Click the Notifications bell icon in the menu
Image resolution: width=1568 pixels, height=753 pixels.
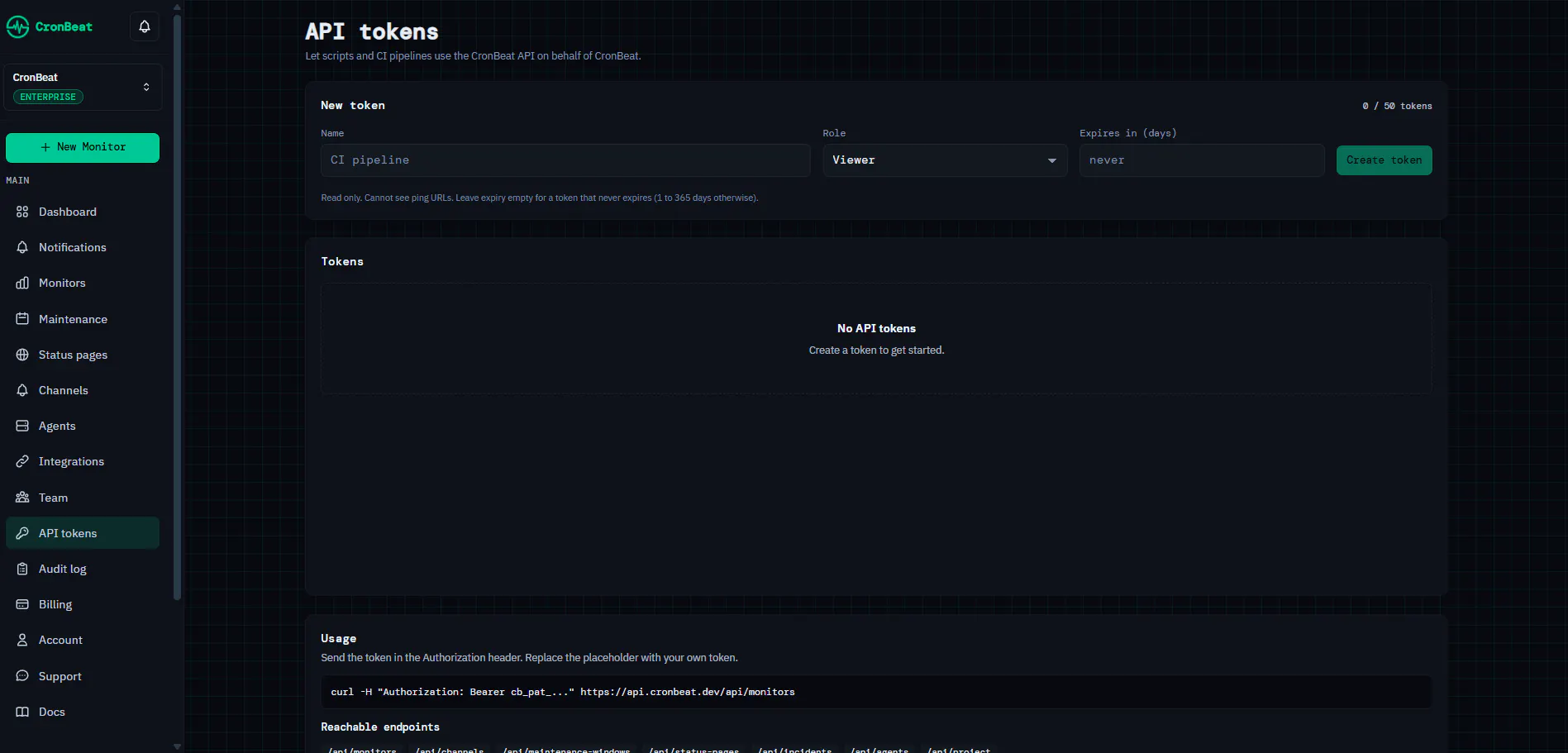click(x=22, y=247)
